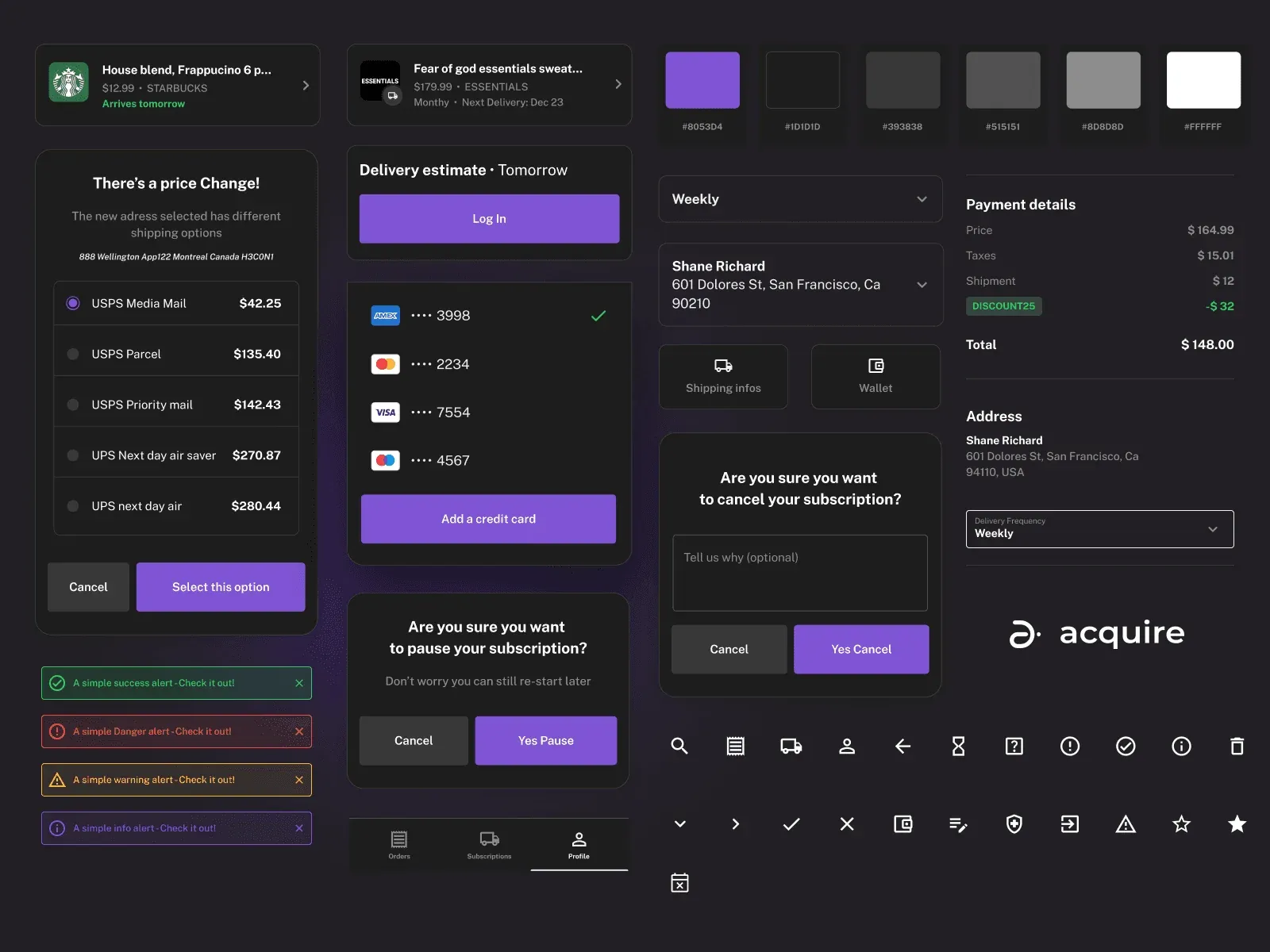
Task: Click Add a credit card
Action: [488, 519]
